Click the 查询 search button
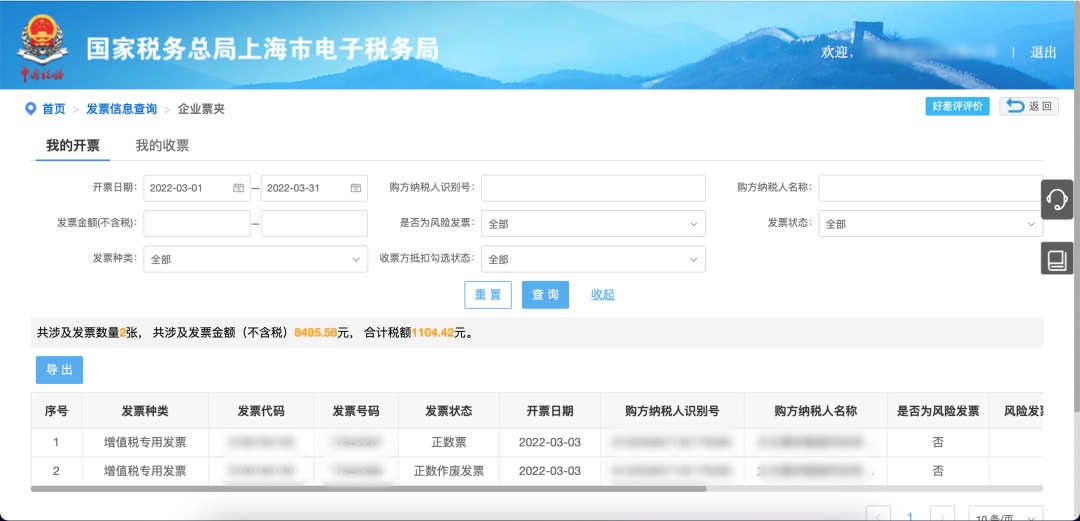This screenshot has width=1080, height=521. [x=545, y=295]
